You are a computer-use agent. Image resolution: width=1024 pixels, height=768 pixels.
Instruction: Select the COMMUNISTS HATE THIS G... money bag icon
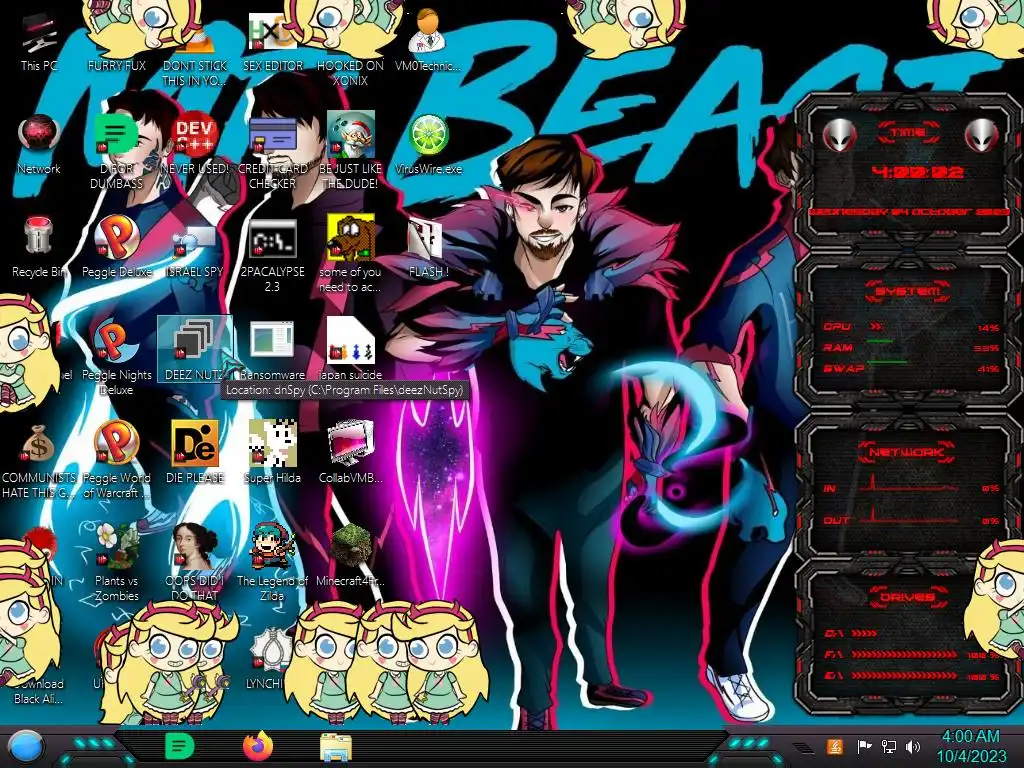coord(39,461)
